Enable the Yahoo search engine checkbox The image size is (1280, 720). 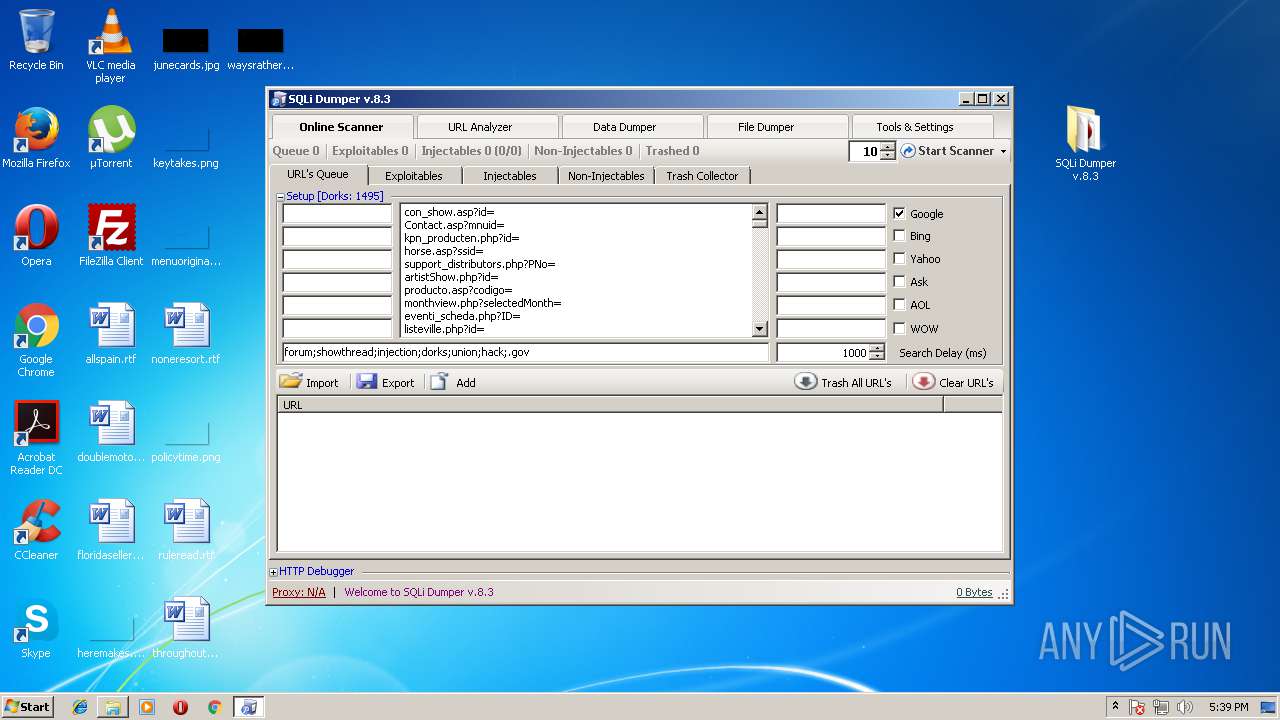[899, 259]
